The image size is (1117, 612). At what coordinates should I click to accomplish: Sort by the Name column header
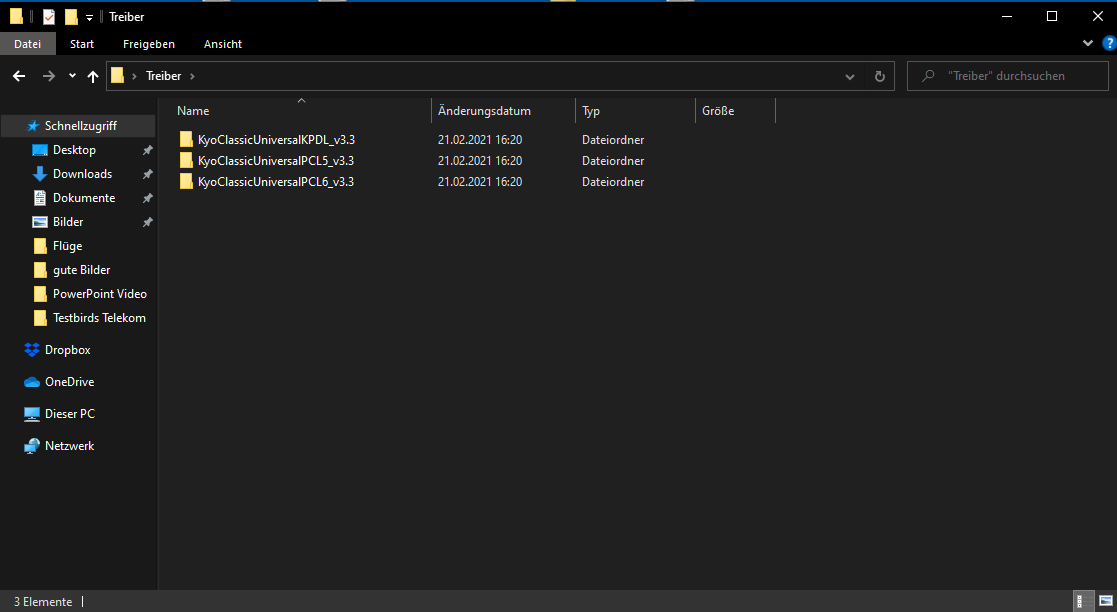(x=303, y=110)
